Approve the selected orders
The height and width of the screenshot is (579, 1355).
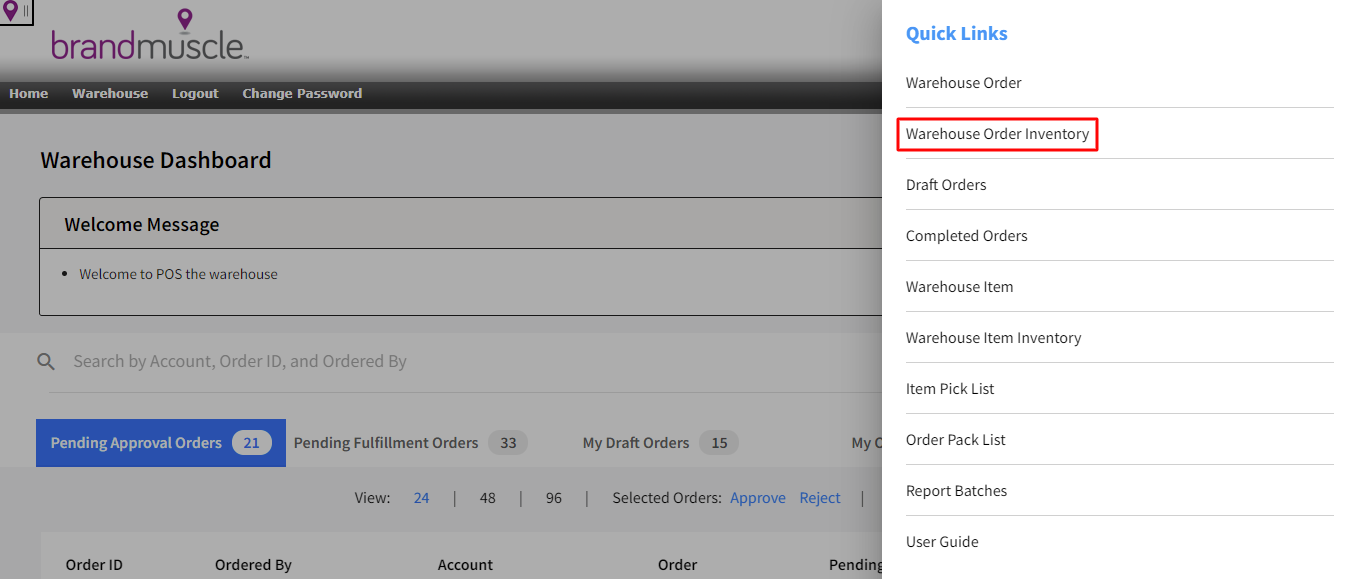click(x=757, y=497)
